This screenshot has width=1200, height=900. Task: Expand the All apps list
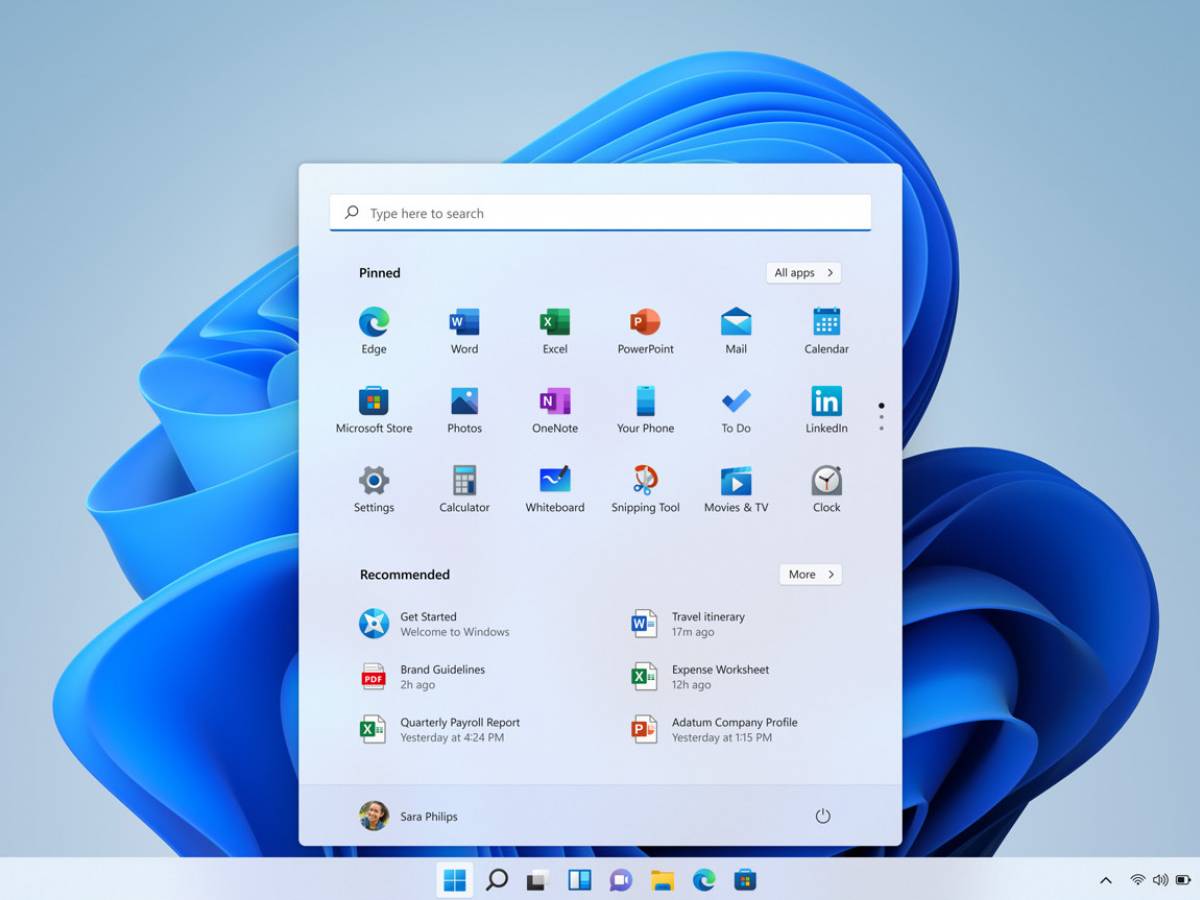803,272
